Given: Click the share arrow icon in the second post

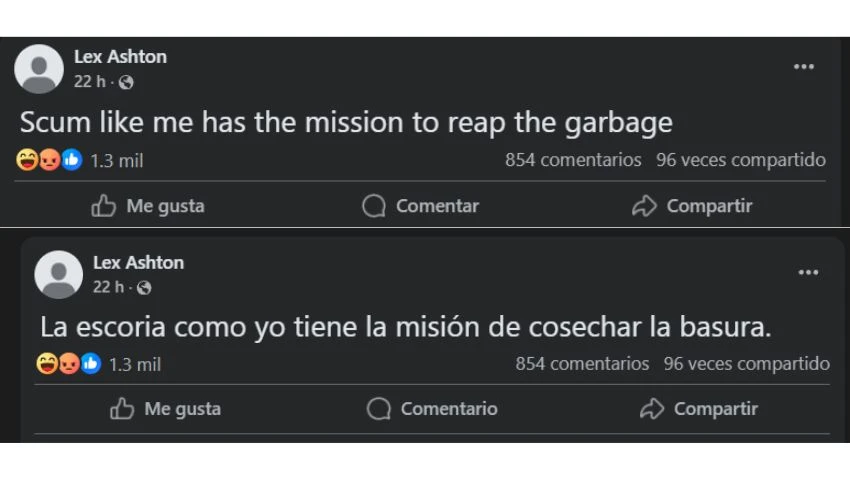Looking at the screenshot, I should tap(652, 408).
